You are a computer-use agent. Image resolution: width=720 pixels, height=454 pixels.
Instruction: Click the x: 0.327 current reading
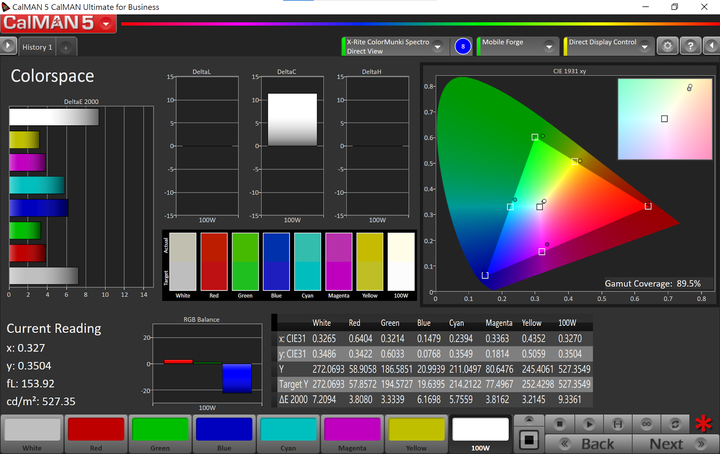(26, 348)
